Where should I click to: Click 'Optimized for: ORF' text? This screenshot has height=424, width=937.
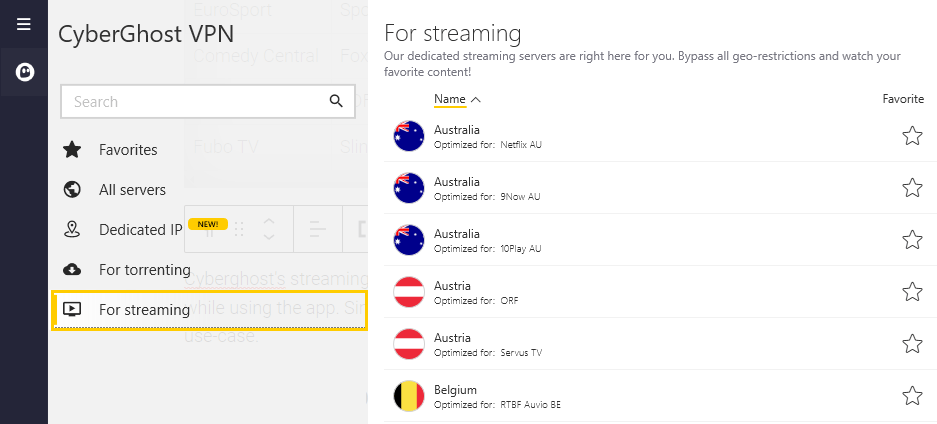[476, 300]
